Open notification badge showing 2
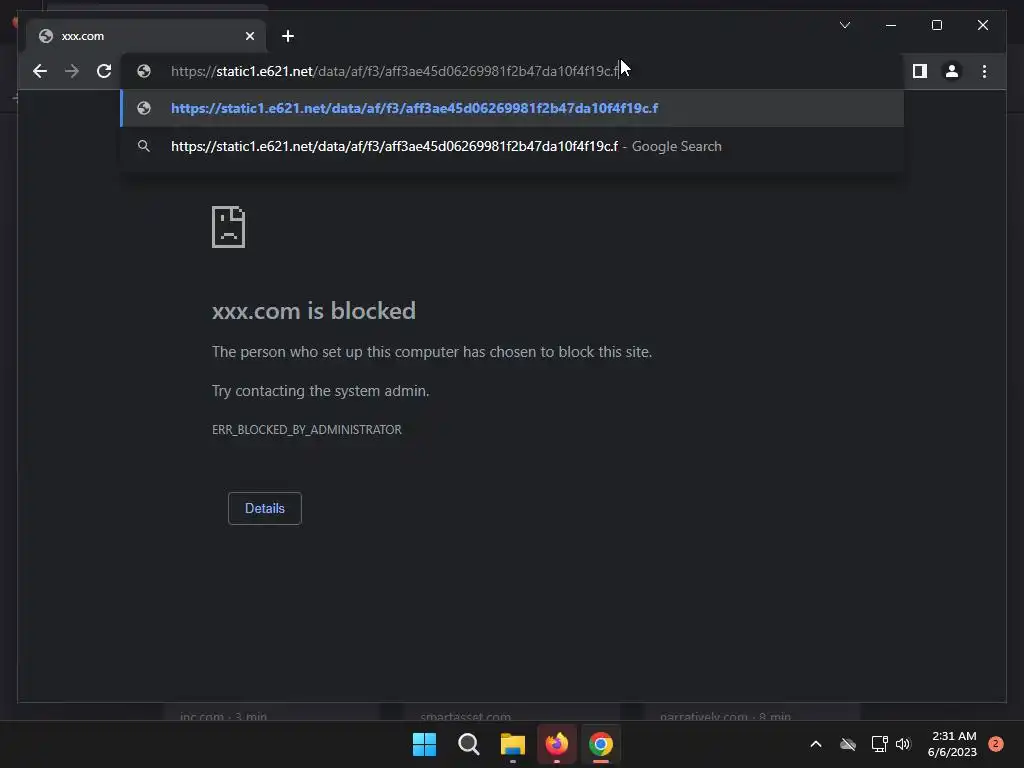 (x=996, y=744)
